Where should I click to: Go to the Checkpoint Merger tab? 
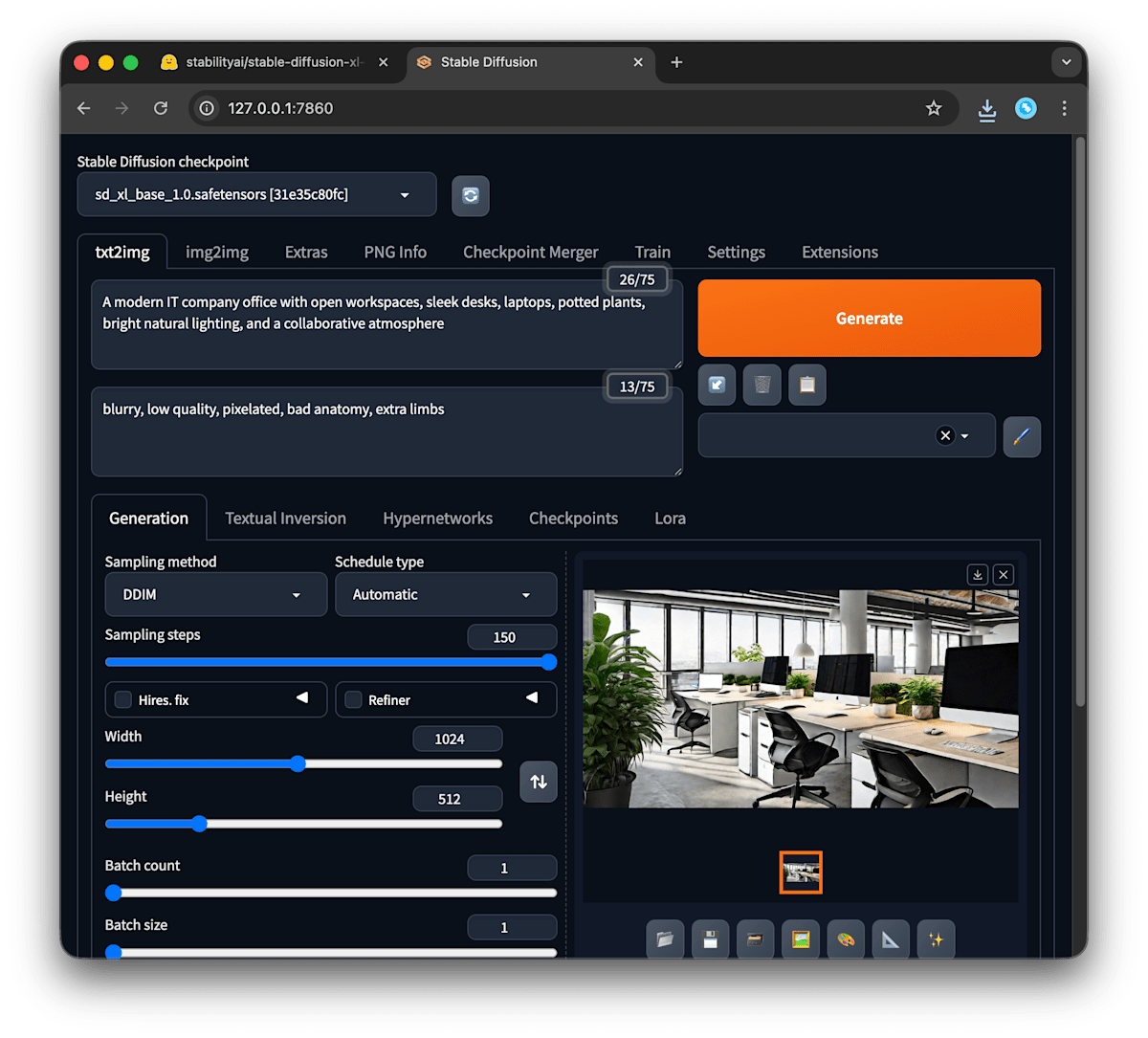click(531, 253)
